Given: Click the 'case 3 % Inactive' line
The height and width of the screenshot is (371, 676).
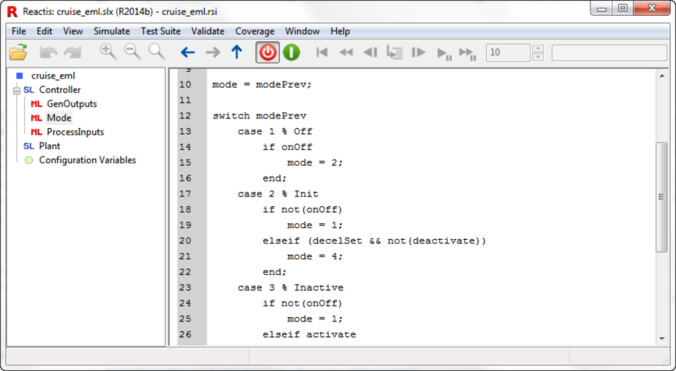Looking at the screenshot, I should coord(291,287).
